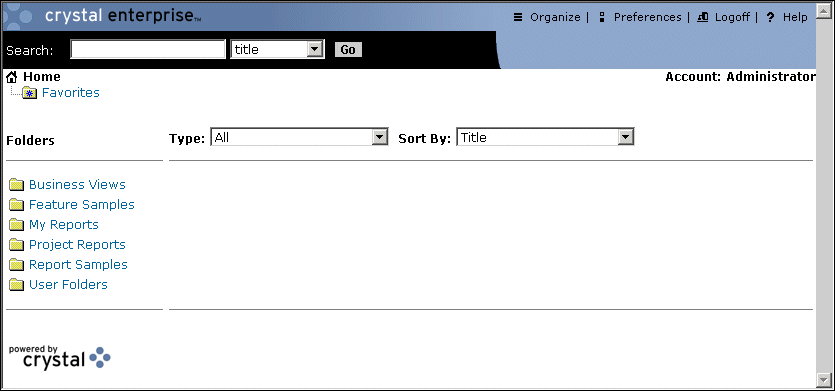Click the Account: Administrator text
Image resolution: width=835 pixels, height=391 pixels.
click(x=740, y=77)
